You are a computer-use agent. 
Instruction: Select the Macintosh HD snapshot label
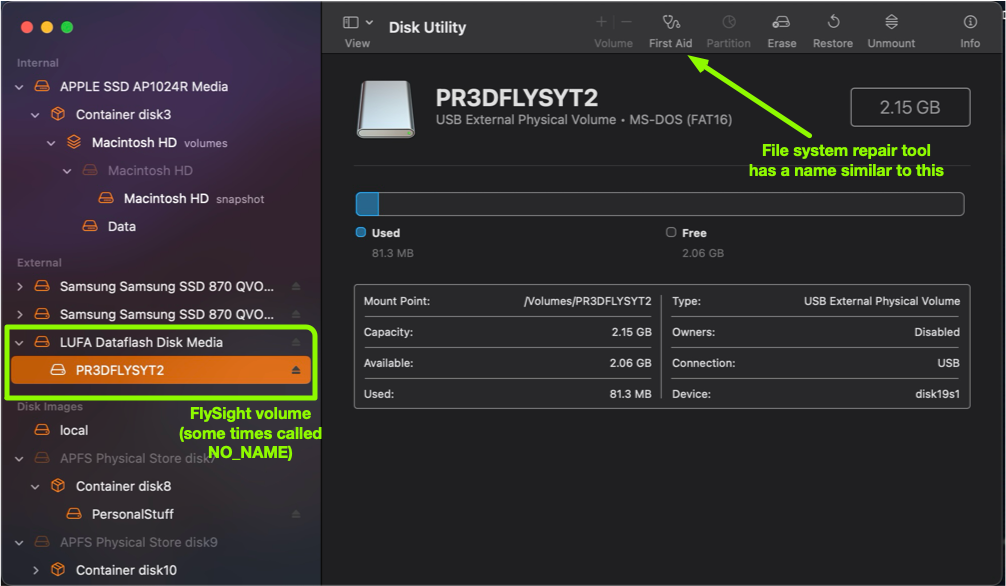click(x=194, y=198)
